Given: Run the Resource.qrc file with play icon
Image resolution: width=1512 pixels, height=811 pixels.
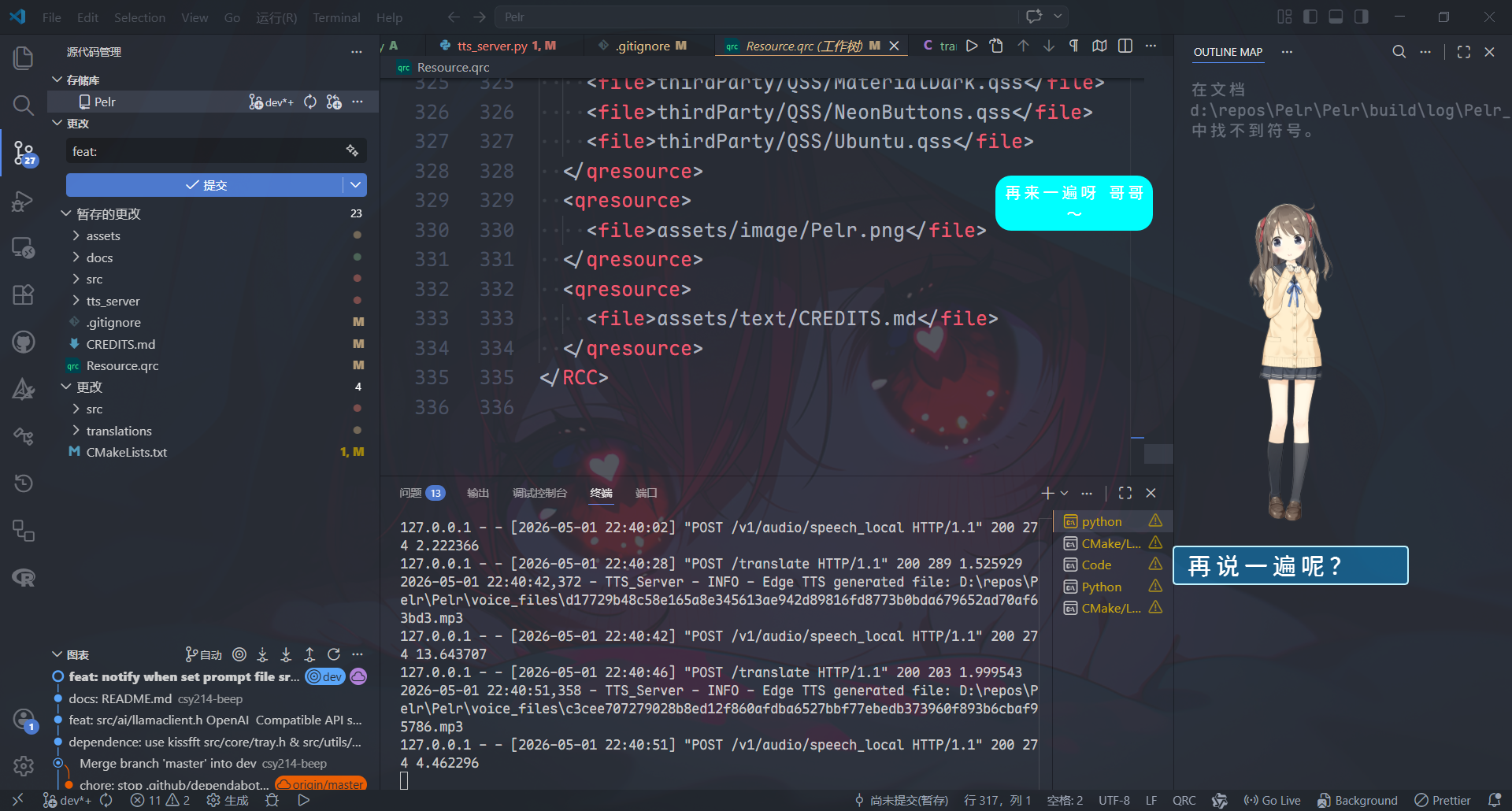Looking at the screenshot, I should (972, 46).
